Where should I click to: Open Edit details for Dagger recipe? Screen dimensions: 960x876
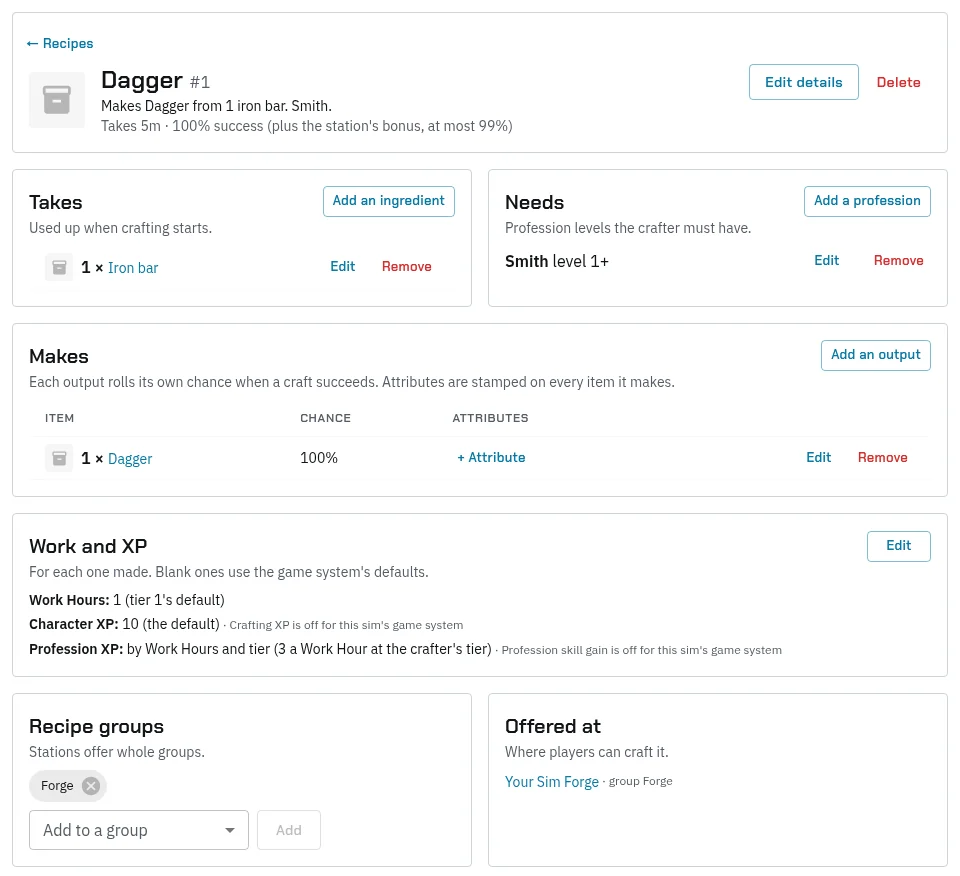[x=803, y=82]
